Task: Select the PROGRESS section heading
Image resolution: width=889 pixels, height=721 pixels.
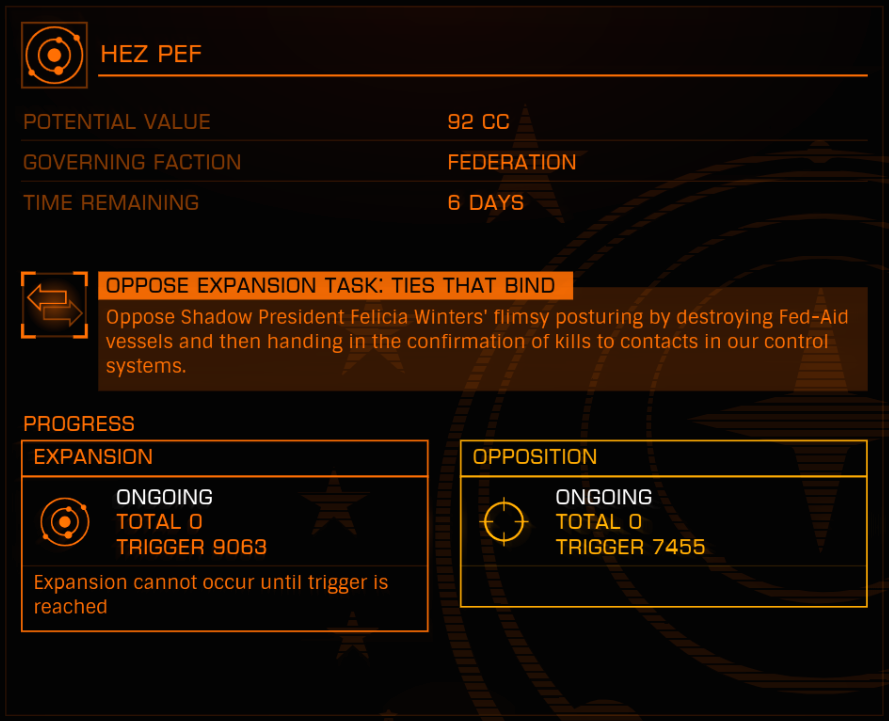Action: tap(79, 424)
